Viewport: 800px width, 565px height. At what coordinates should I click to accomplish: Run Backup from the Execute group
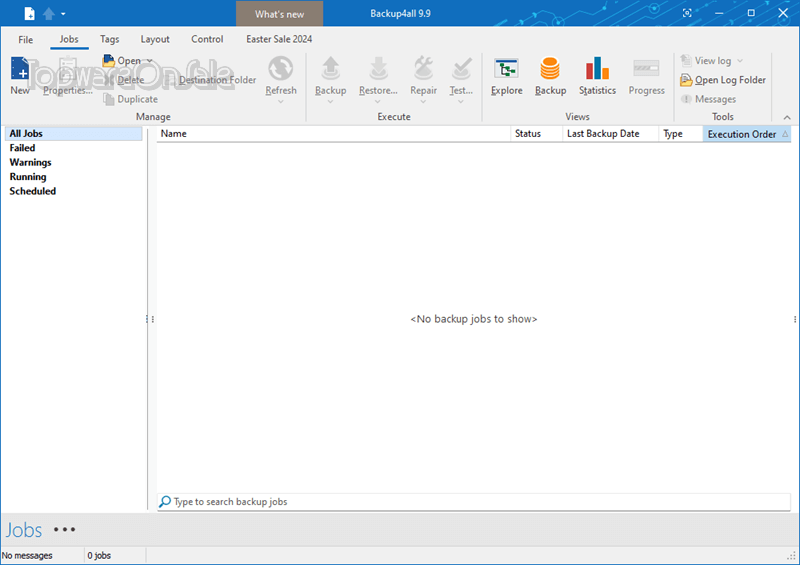331,76
